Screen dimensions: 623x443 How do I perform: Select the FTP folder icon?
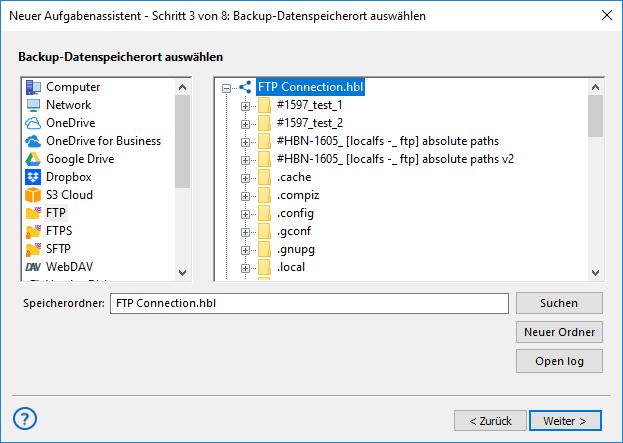(x=33, y=213)
